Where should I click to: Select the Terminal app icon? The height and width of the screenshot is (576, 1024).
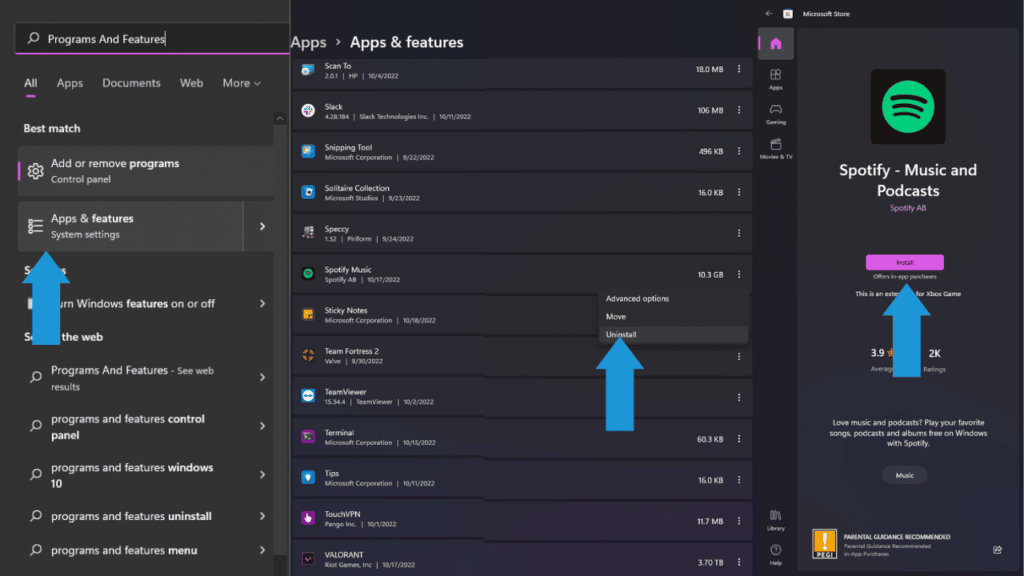(x=308, y=437)
